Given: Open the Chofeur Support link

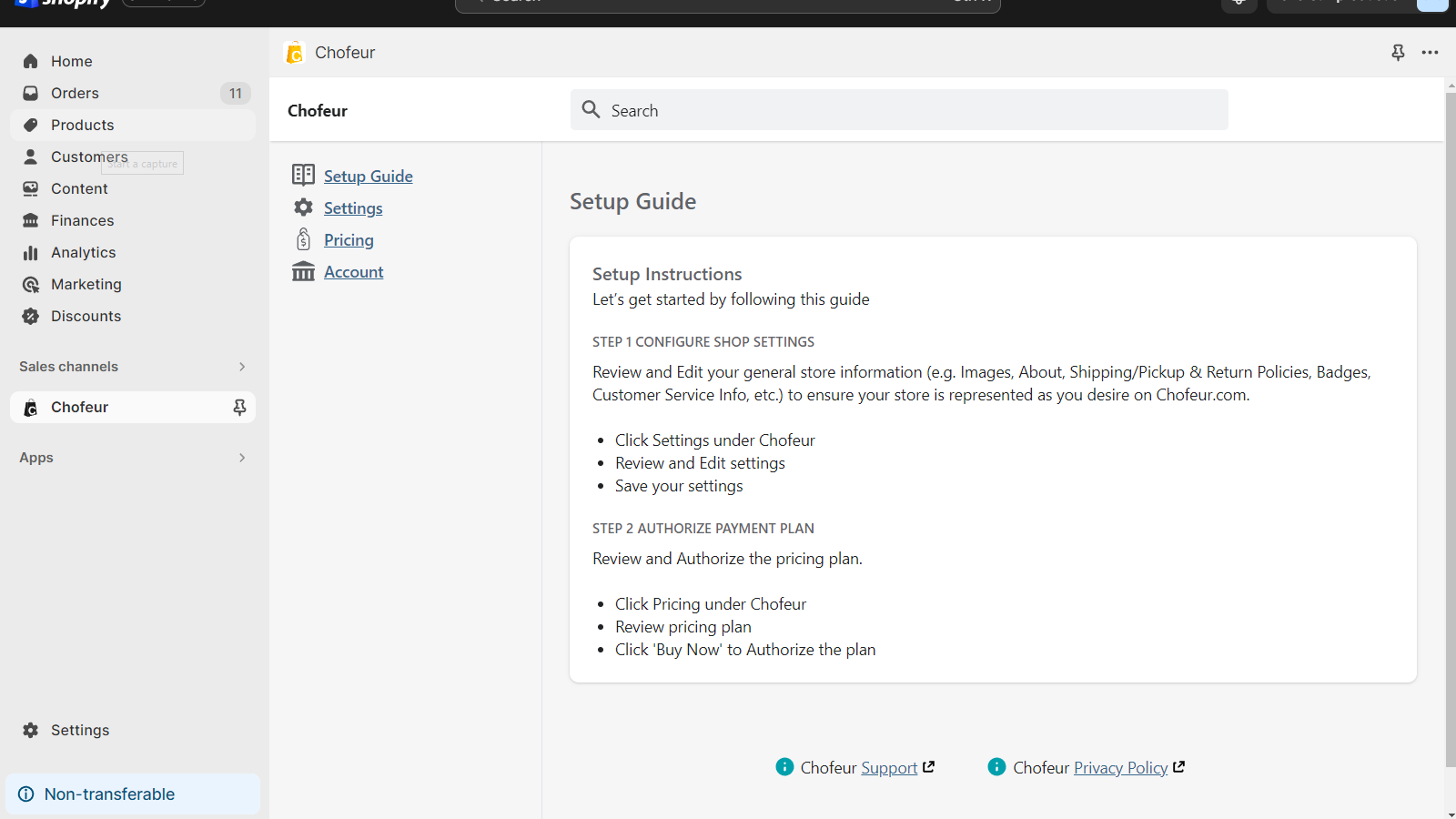Looking at the screenshot, I should point(889,768).
